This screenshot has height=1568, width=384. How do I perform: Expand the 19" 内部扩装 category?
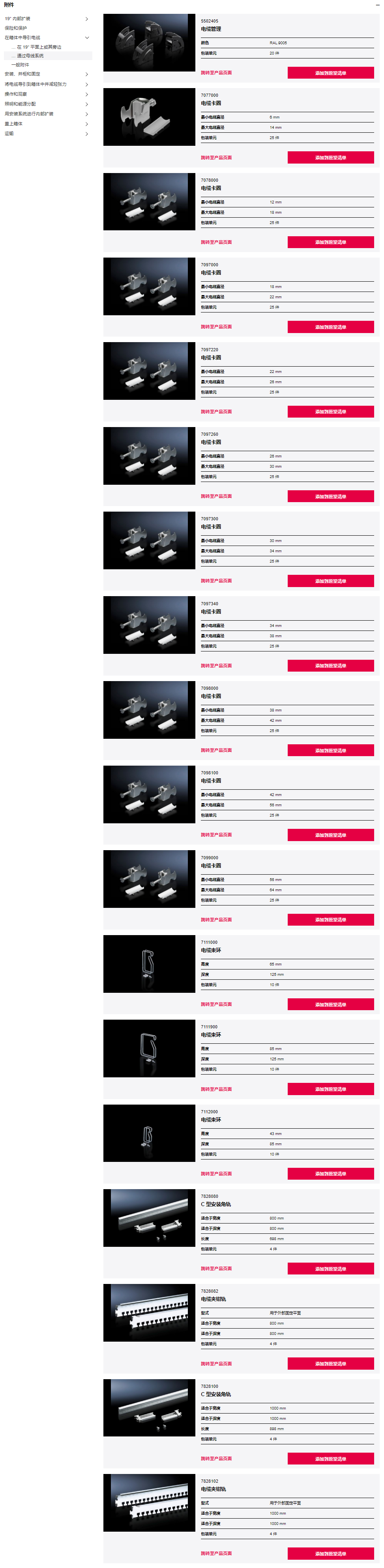click(87, 19)
